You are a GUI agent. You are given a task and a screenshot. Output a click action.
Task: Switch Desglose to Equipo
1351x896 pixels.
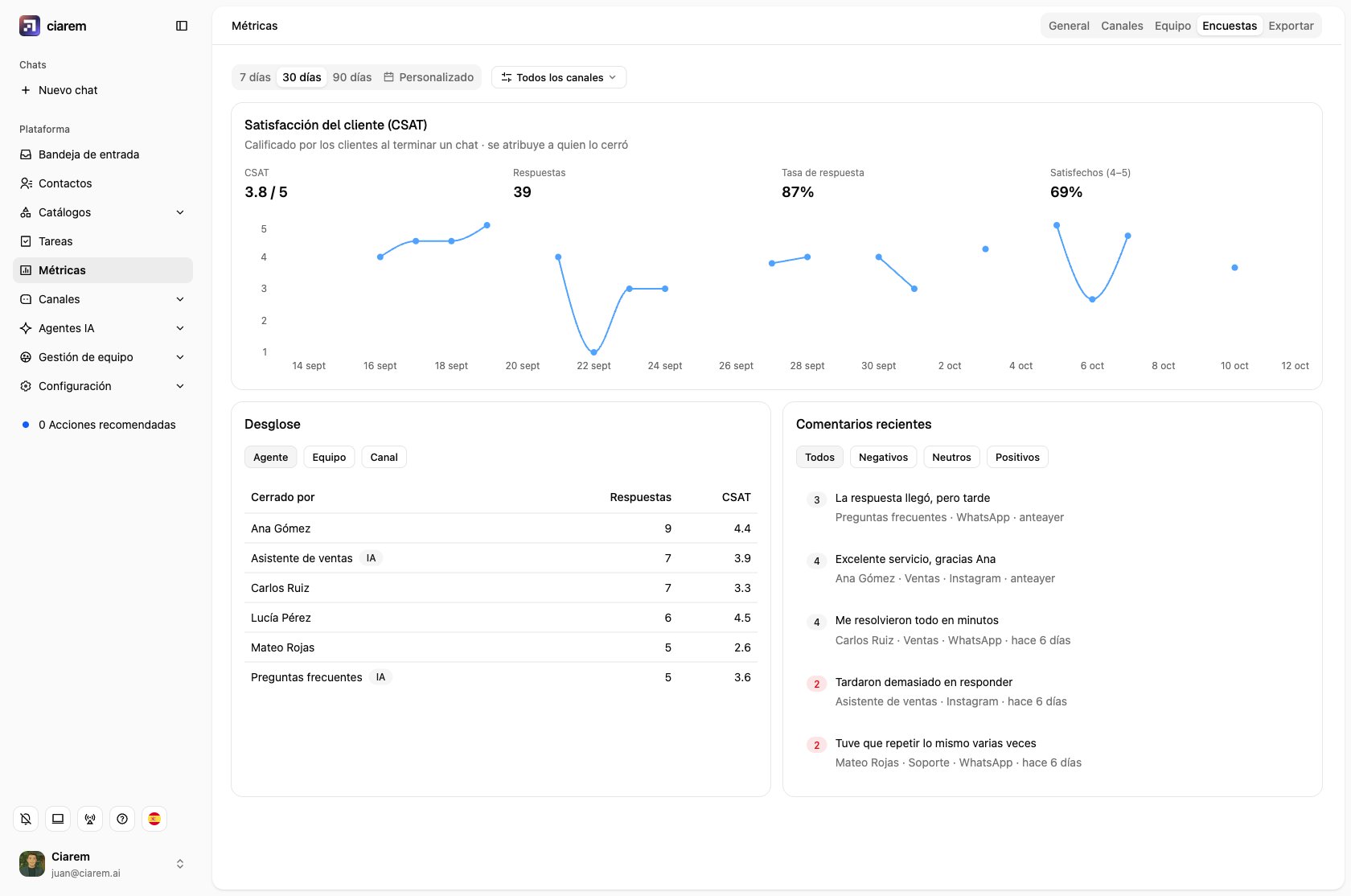[x=329, y=457]
